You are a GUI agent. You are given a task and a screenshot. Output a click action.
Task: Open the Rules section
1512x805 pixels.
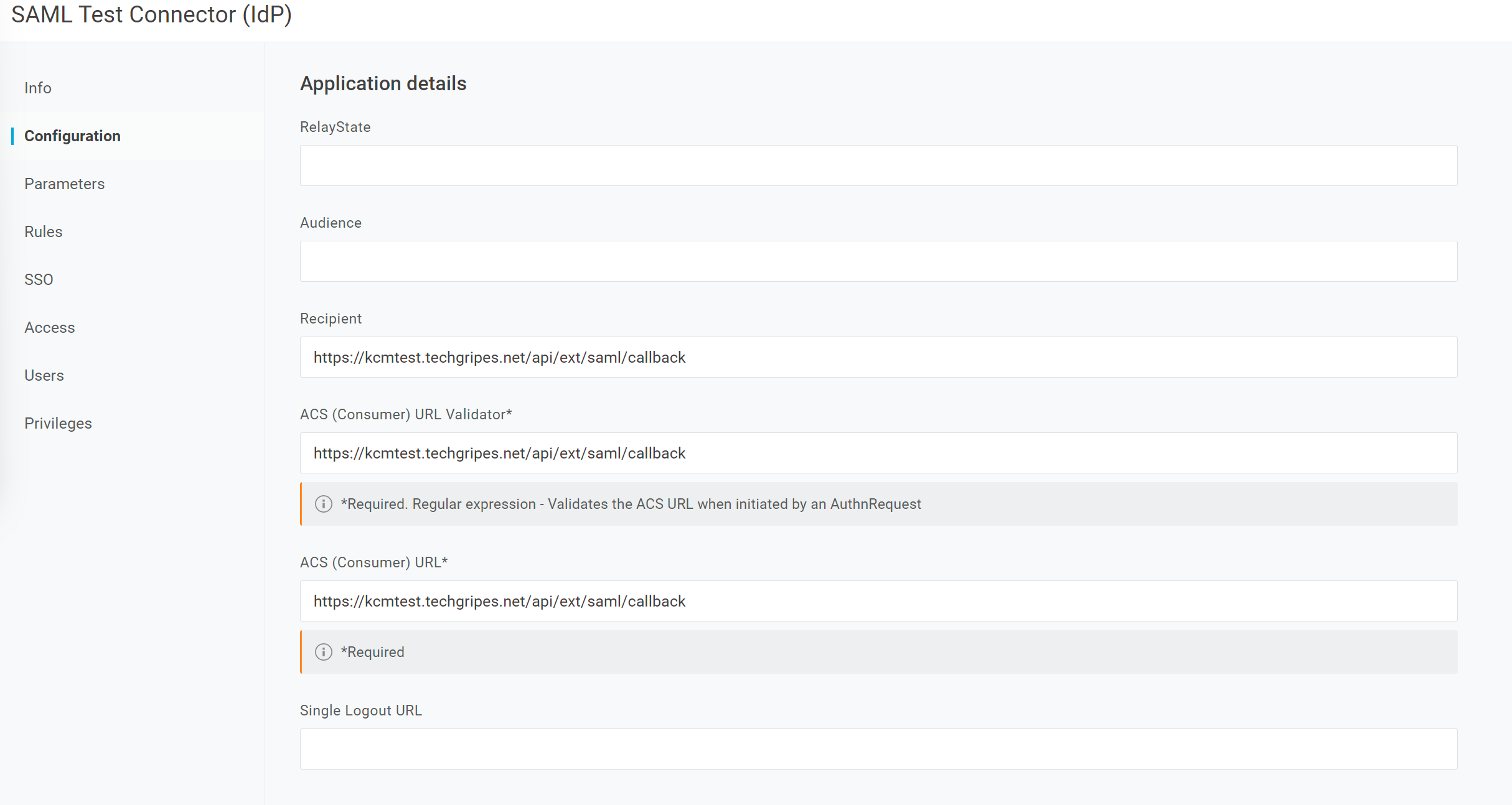pyautogui.click(x=44, y=231)
